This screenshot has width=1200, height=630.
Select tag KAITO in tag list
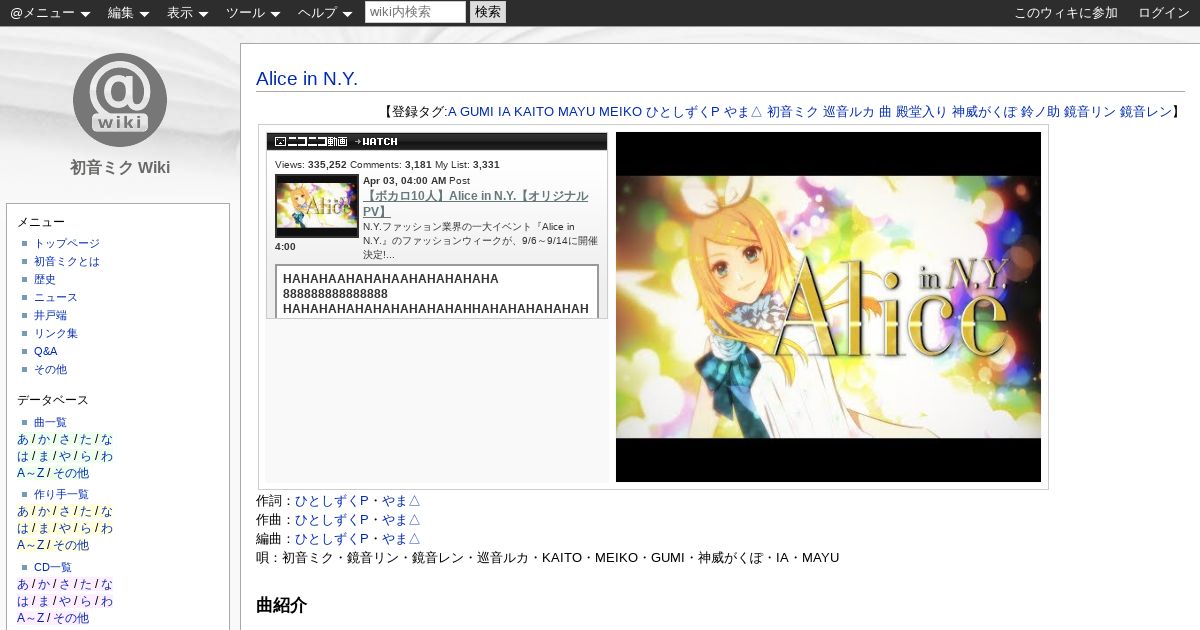click(534, 112)
